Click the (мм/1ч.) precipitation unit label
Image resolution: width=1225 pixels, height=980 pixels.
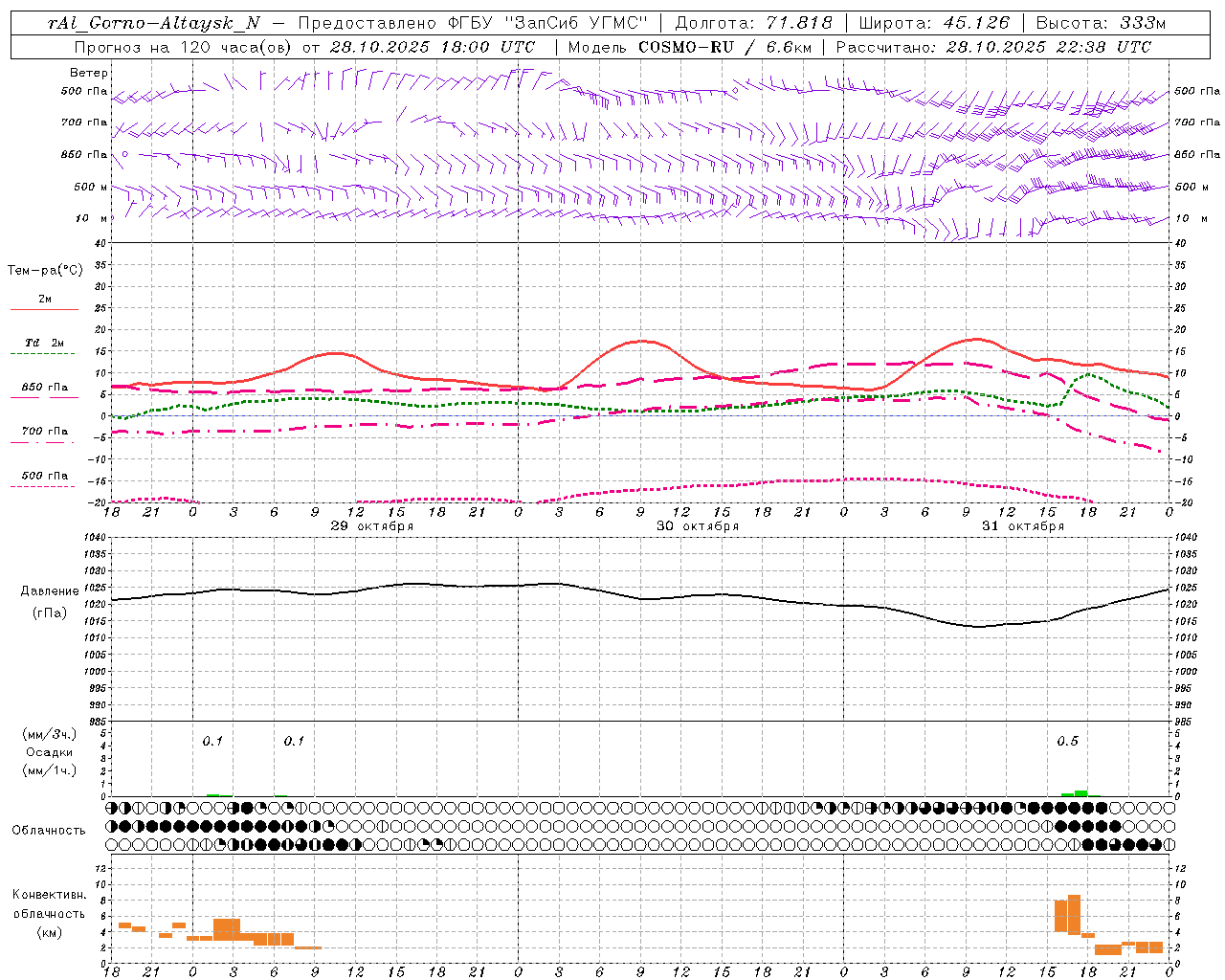click(50, 770)
